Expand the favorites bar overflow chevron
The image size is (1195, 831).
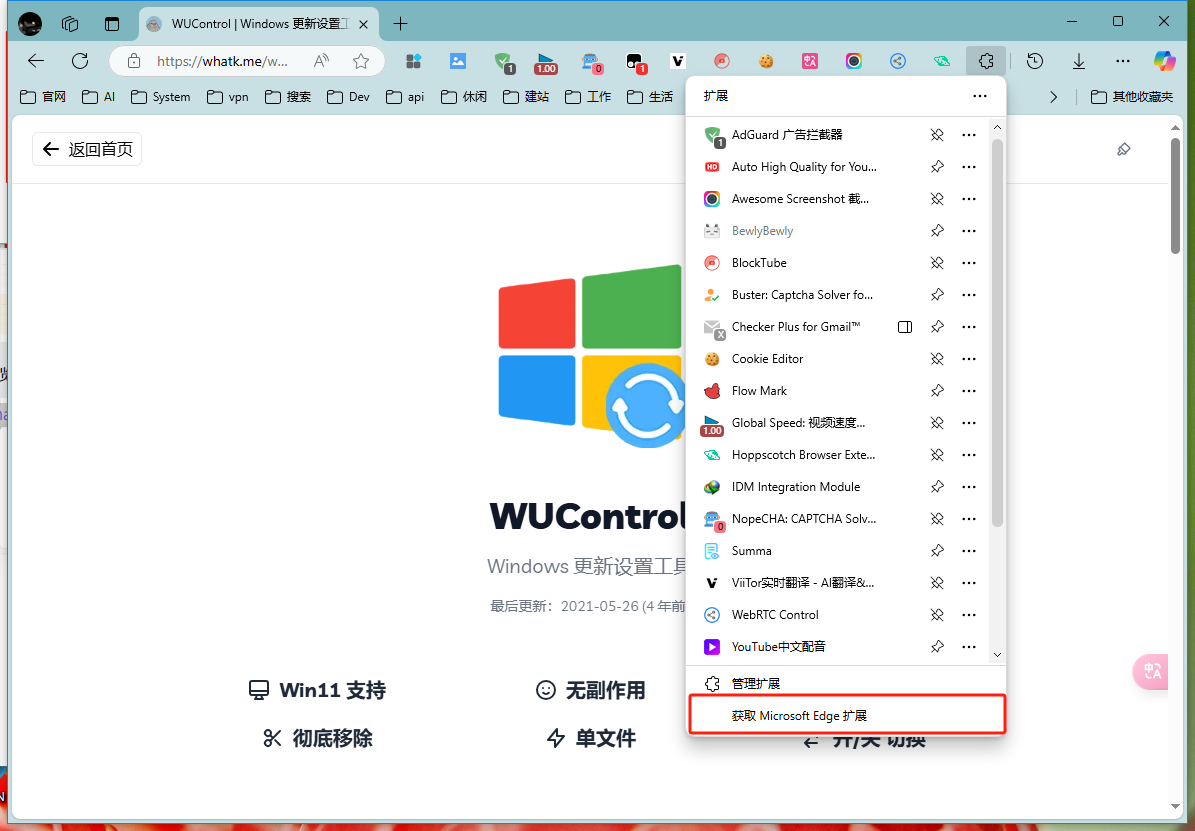pyautogui.click(x=1053, y=97)
